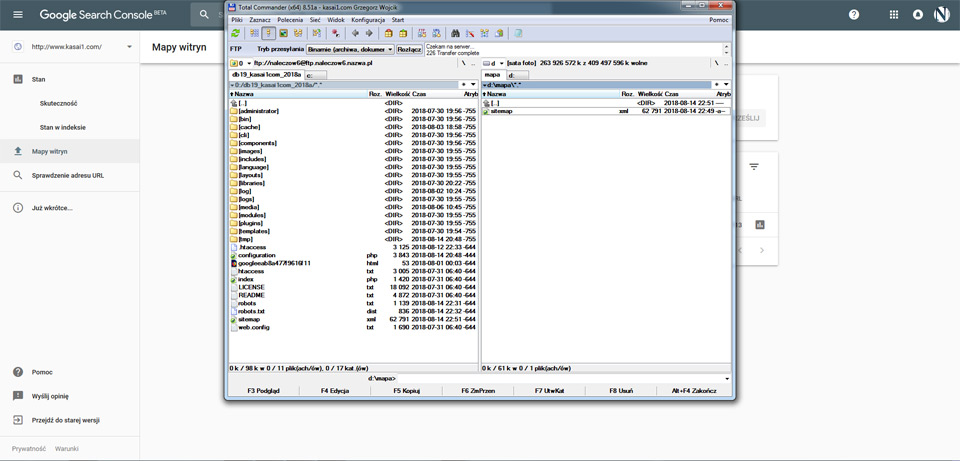
Task: Click the search icon in Search Console header
Action: click(204, 15)
